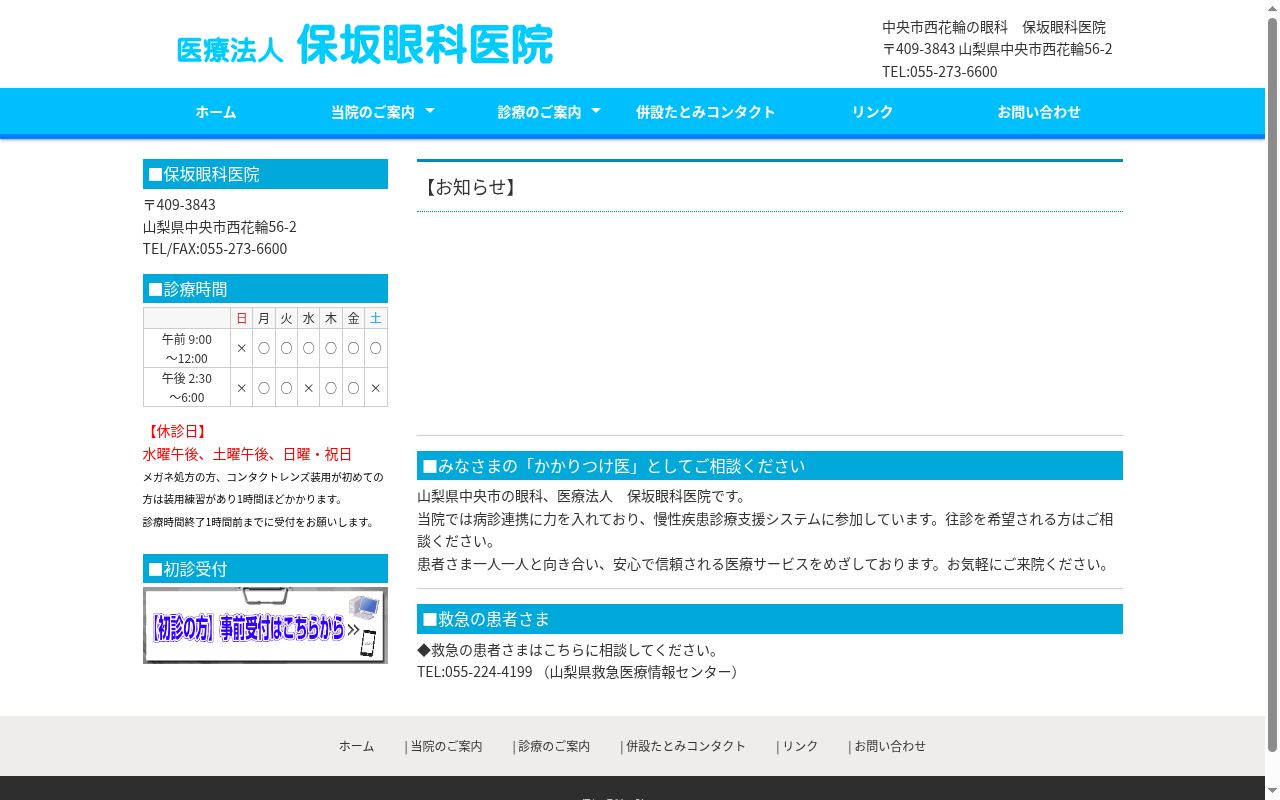Click the footer お問い合わせ link
This screenshot has width=1280, height=800.
pyautogui.click(x=890, y=746)
